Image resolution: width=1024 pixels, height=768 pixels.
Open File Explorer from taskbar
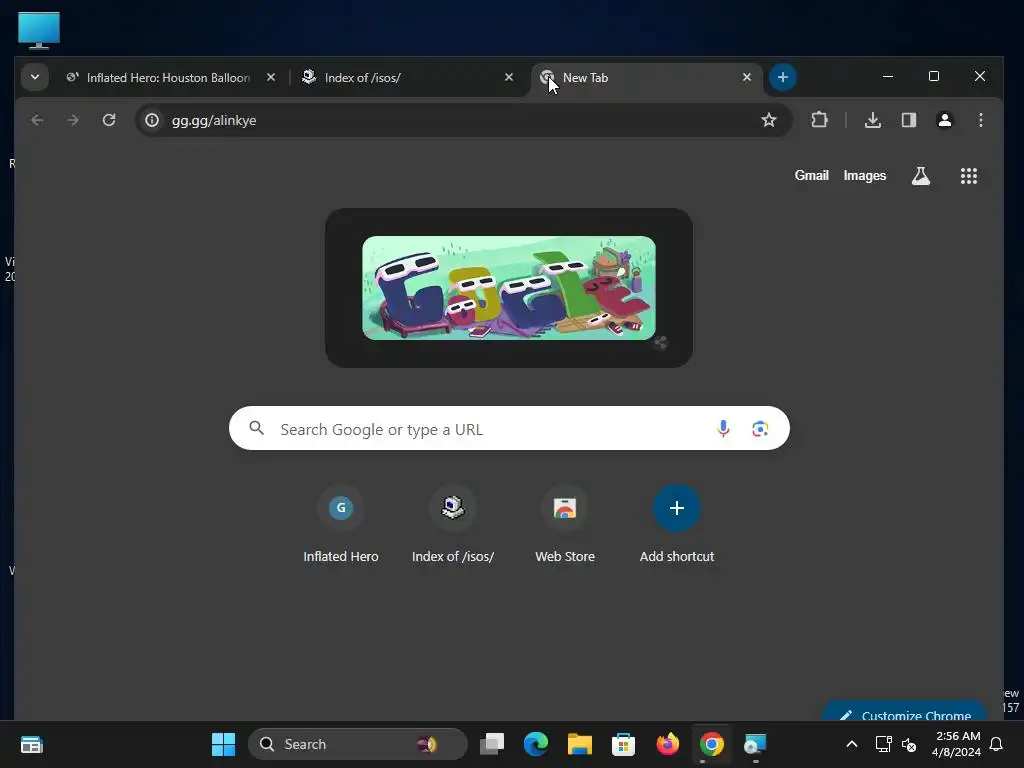(x=579, y=744)
